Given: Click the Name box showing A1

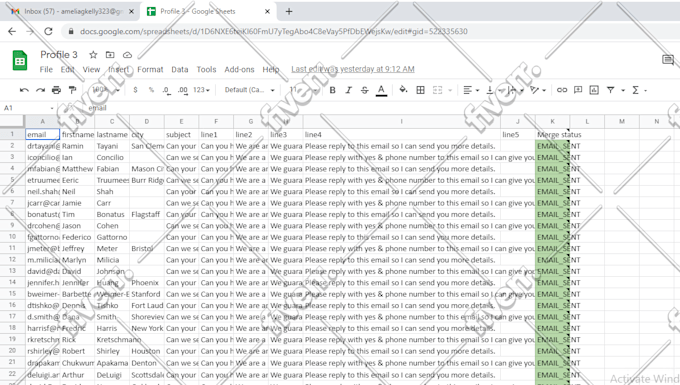Looking at the screenshot, I should coord(29,108).
